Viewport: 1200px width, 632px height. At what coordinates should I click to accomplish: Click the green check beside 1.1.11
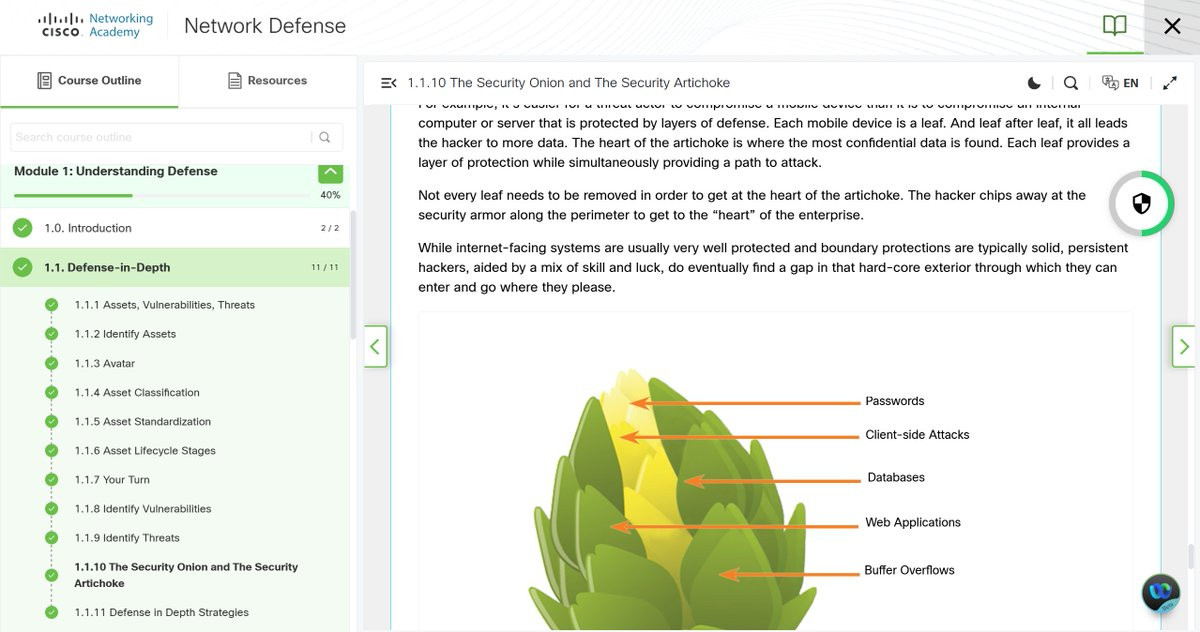tap(52, 612)
